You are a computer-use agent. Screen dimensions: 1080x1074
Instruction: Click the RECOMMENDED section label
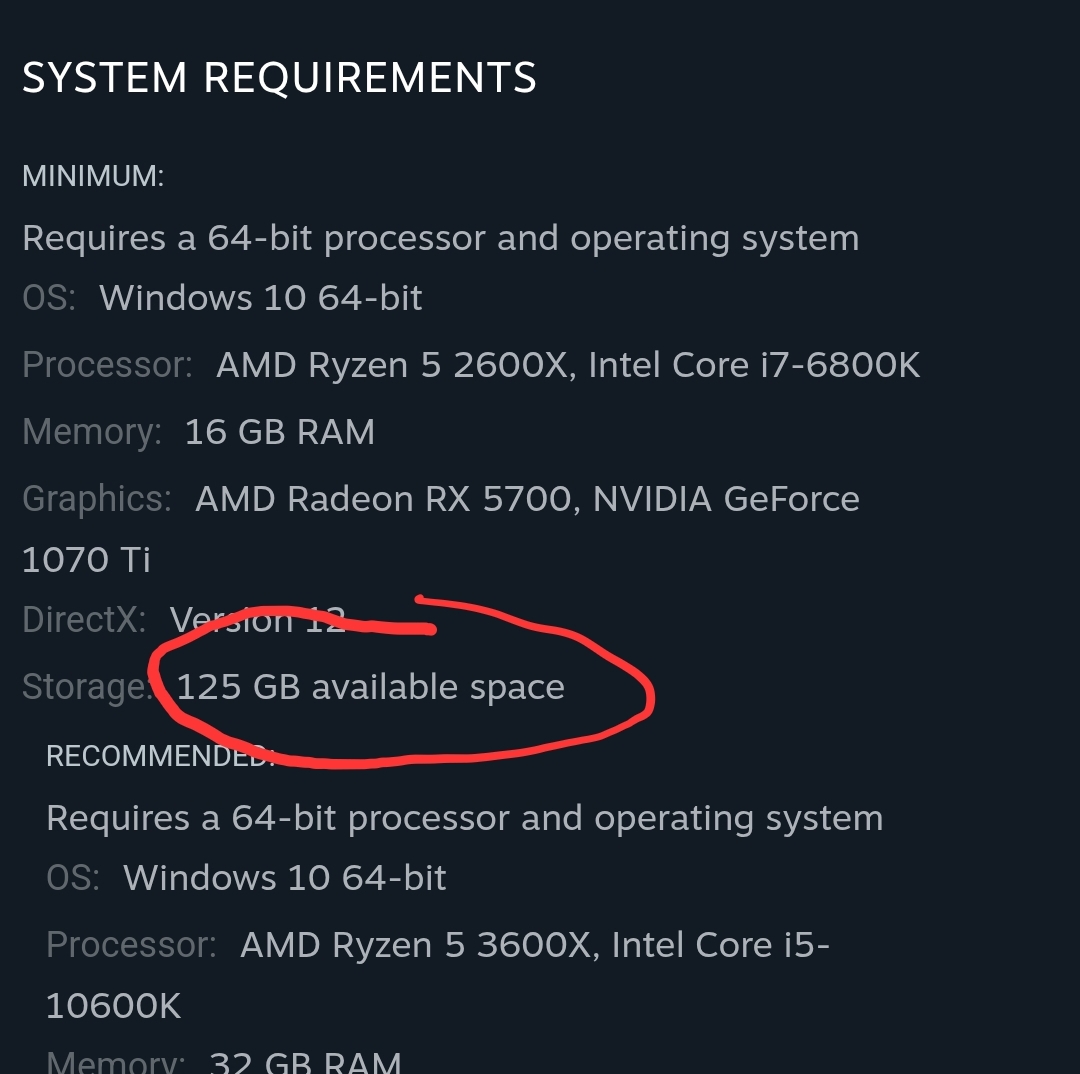(160, 756)
